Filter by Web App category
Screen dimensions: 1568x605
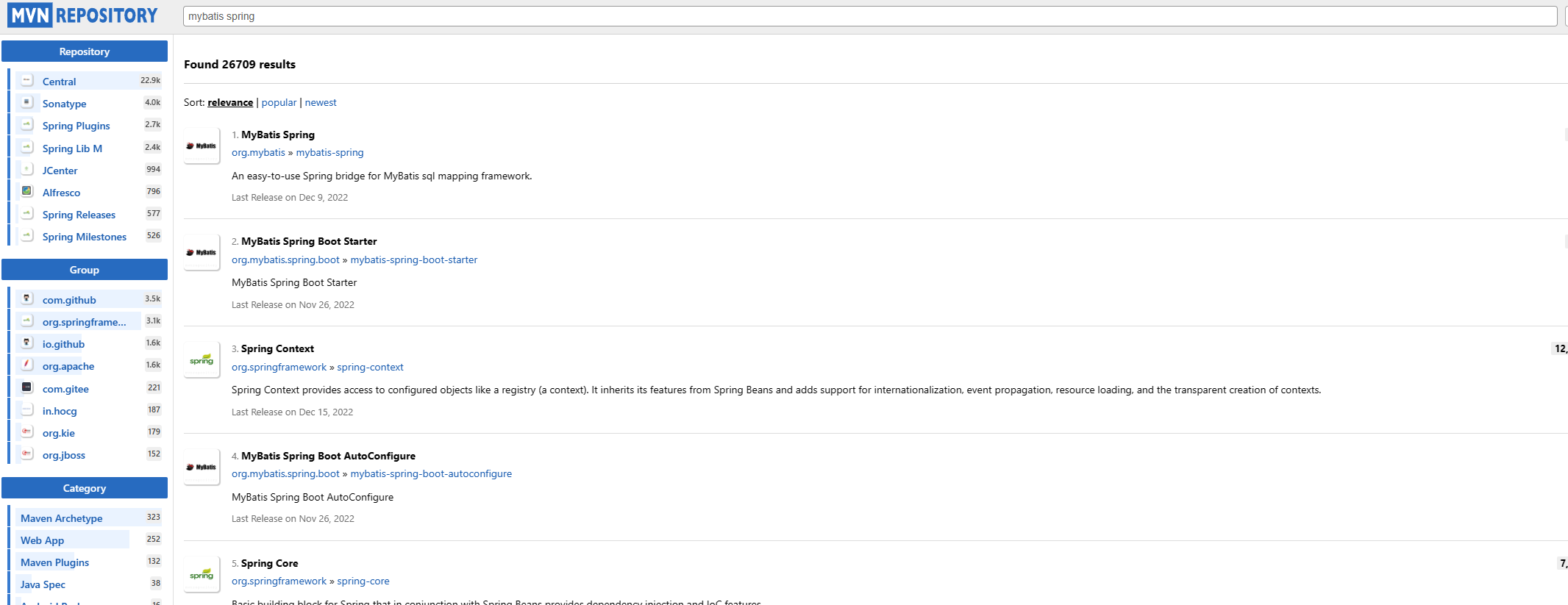click(42, 540)
